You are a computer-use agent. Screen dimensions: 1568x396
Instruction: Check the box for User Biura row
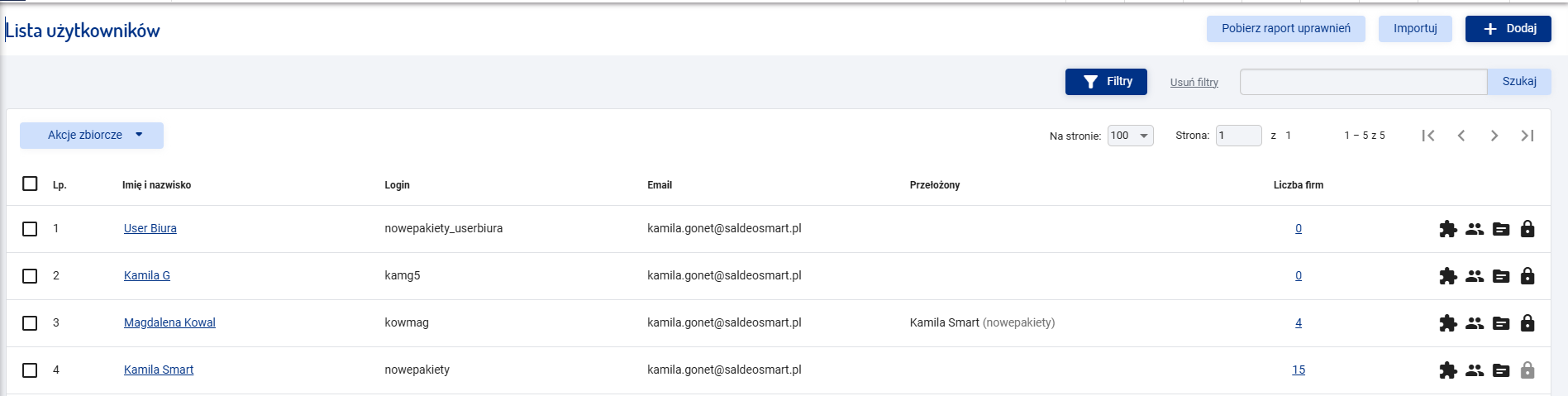30,229
